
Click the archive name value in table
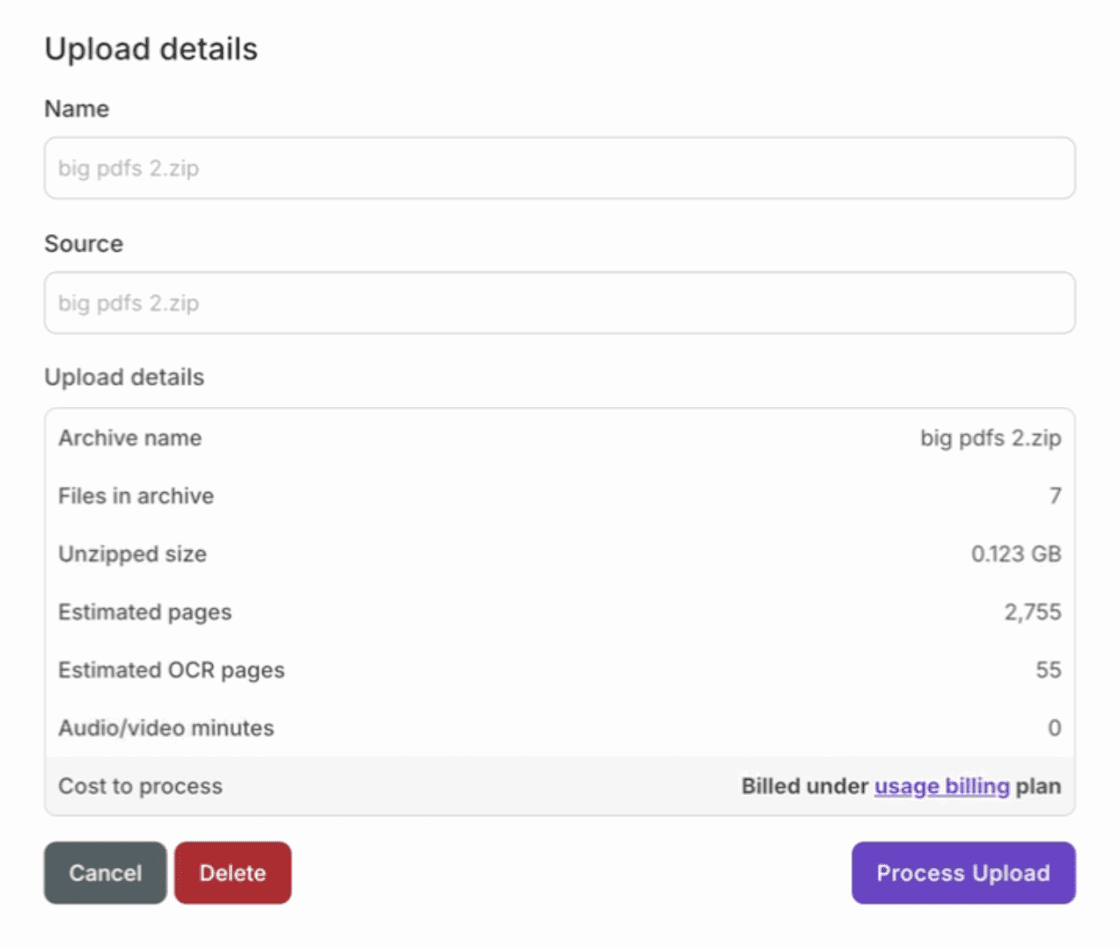tap(990, 438)
